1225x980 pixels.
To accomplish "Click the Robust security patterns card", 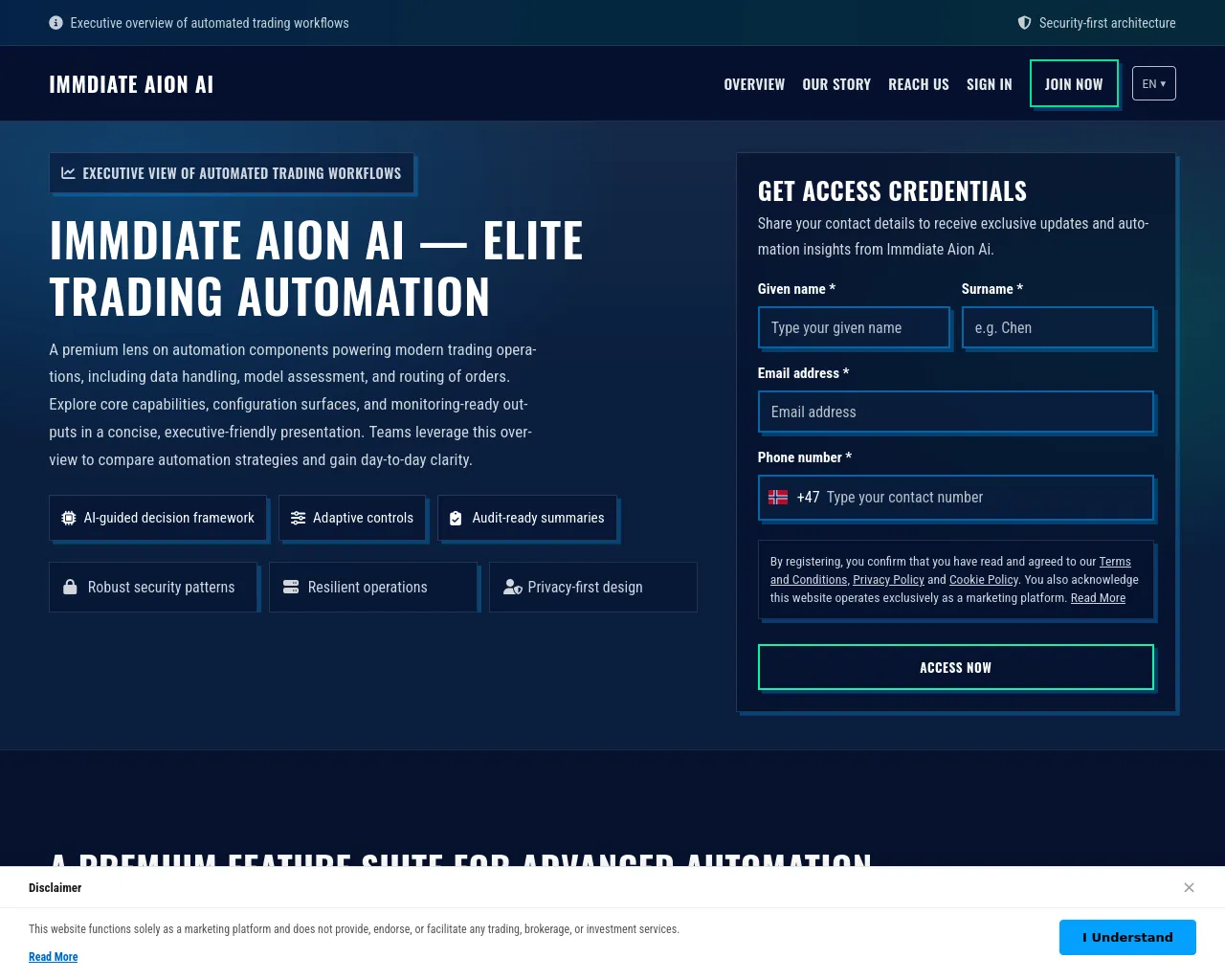I will (x=153, y=587).
